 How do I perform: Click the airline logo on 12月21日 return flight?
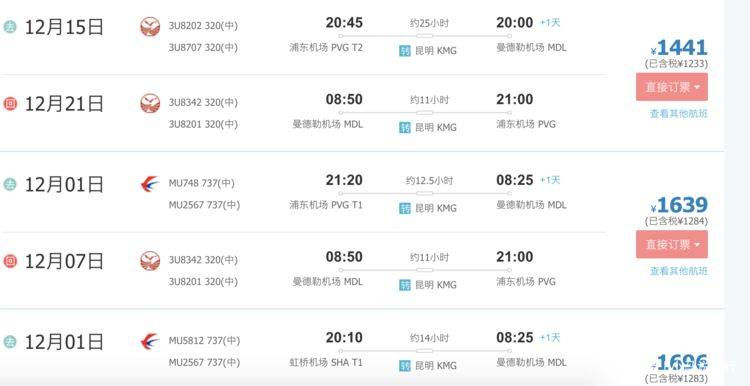150,103
